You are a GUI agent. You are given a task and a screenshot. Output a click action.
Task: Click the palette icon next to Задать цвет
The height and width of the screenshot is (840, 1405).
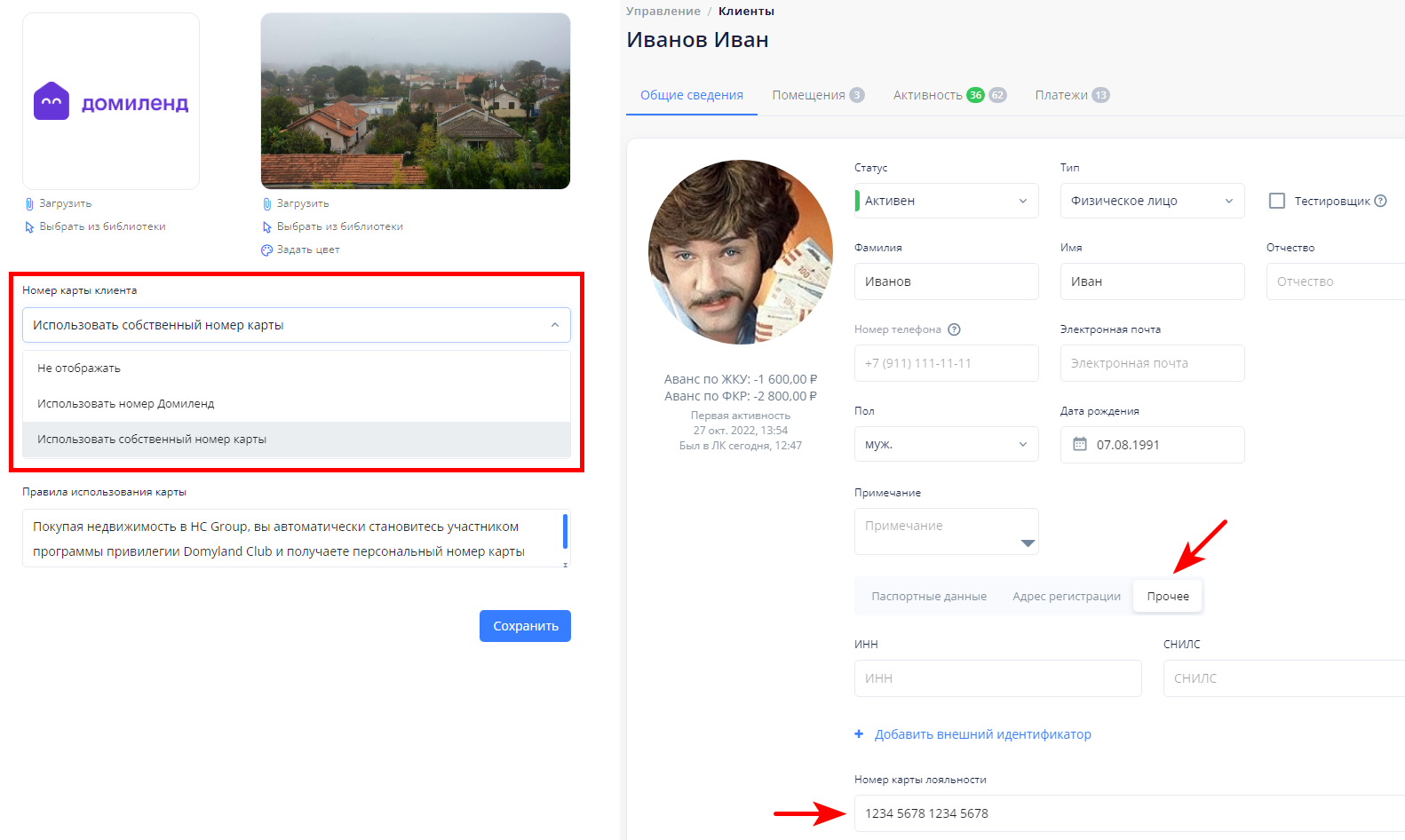266,250
